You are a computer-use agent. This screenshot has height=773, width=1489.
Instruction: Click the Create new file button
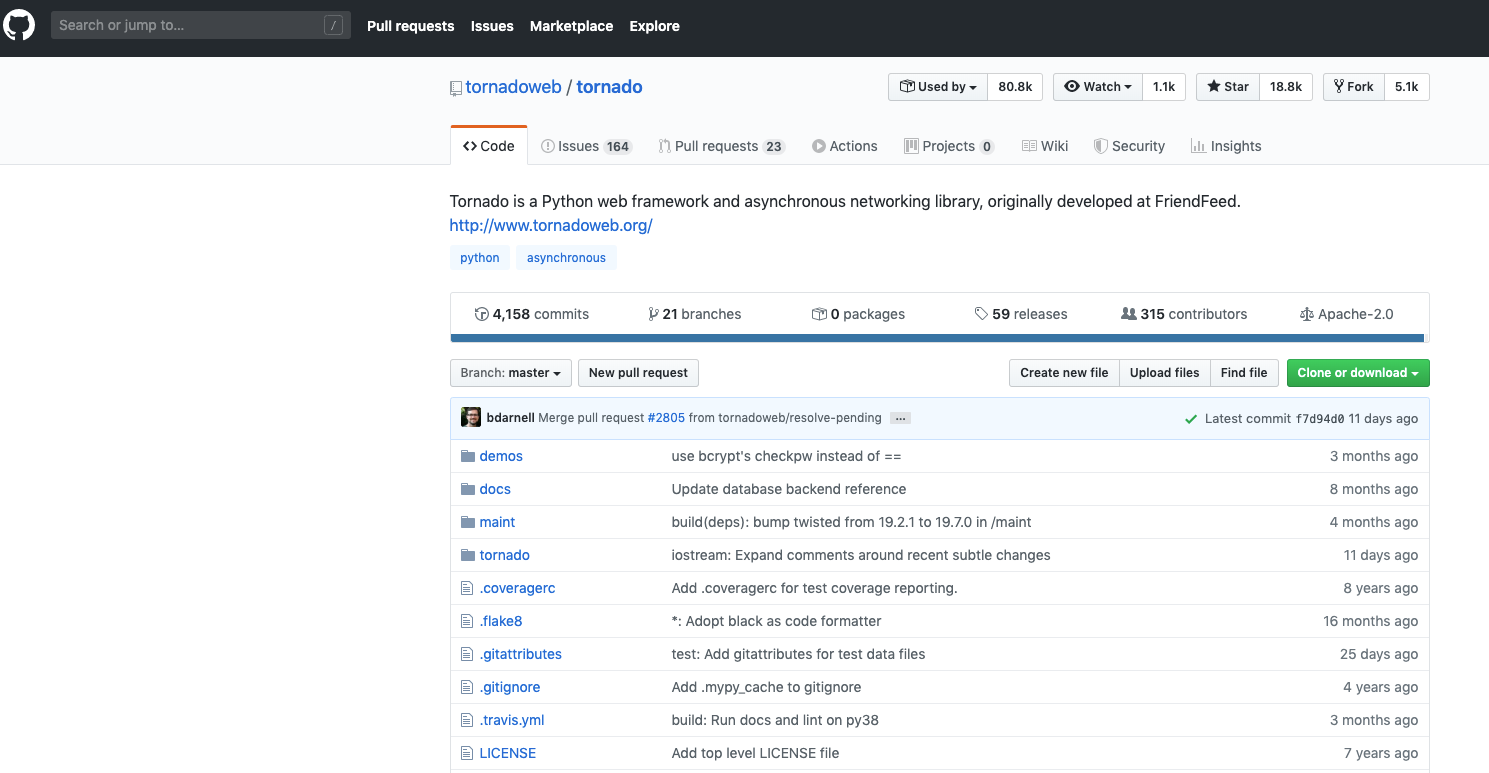(1064, 373)
